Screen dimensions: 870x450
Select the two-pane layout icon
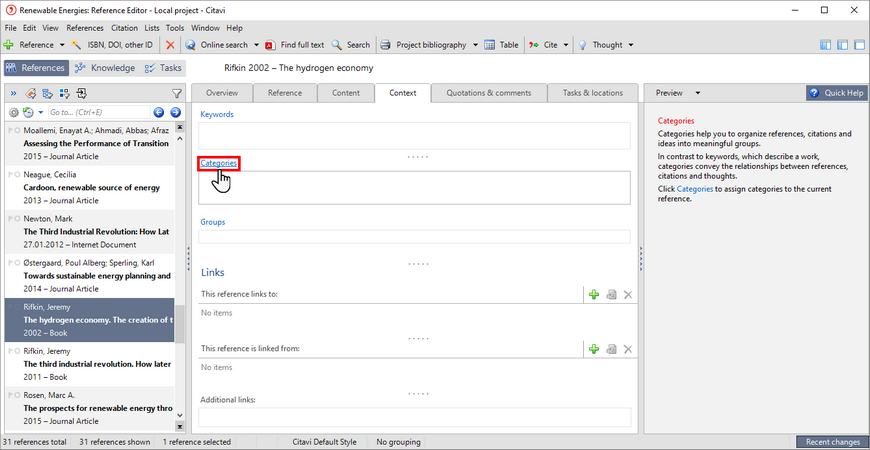842,45
